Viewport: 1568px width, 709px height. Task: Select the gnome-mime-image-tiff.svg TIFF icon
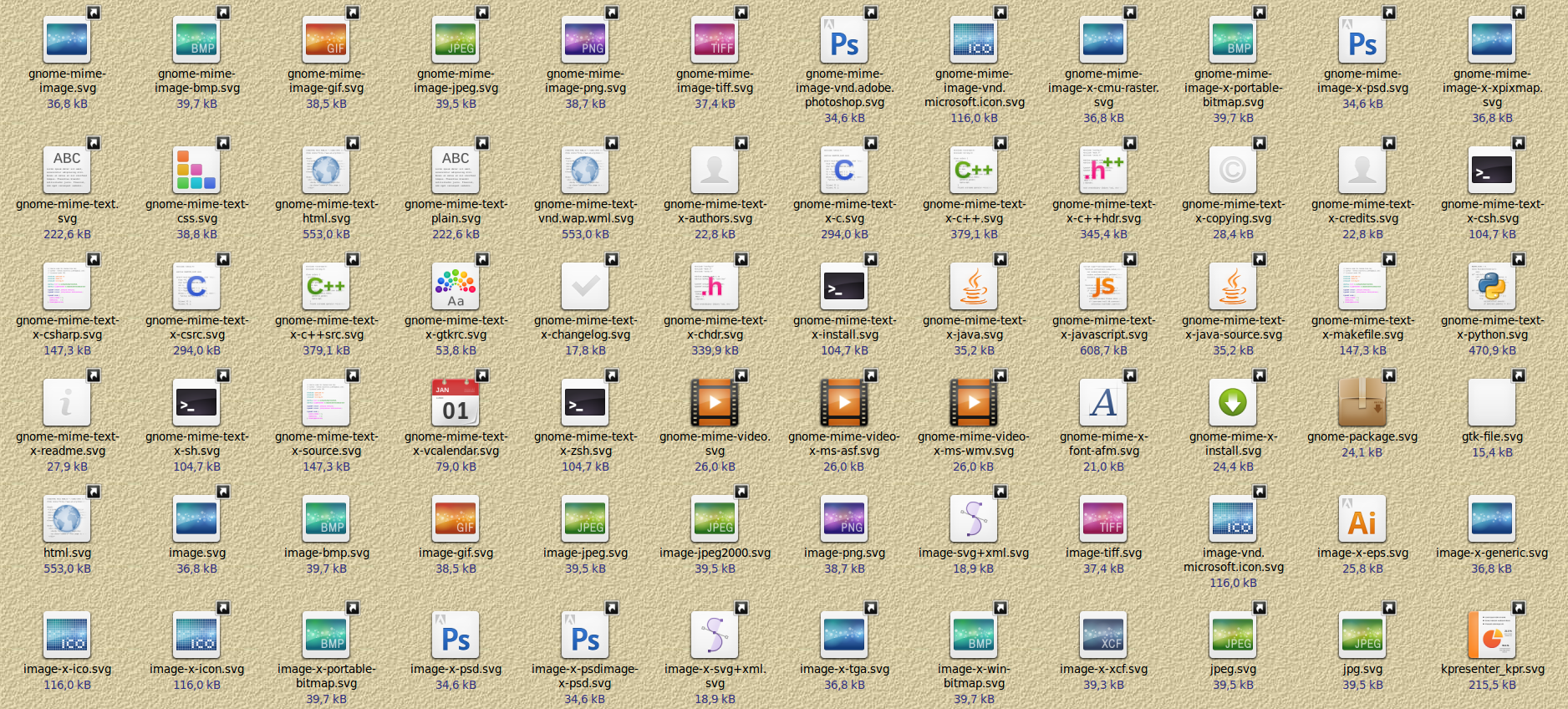point(715,39)
